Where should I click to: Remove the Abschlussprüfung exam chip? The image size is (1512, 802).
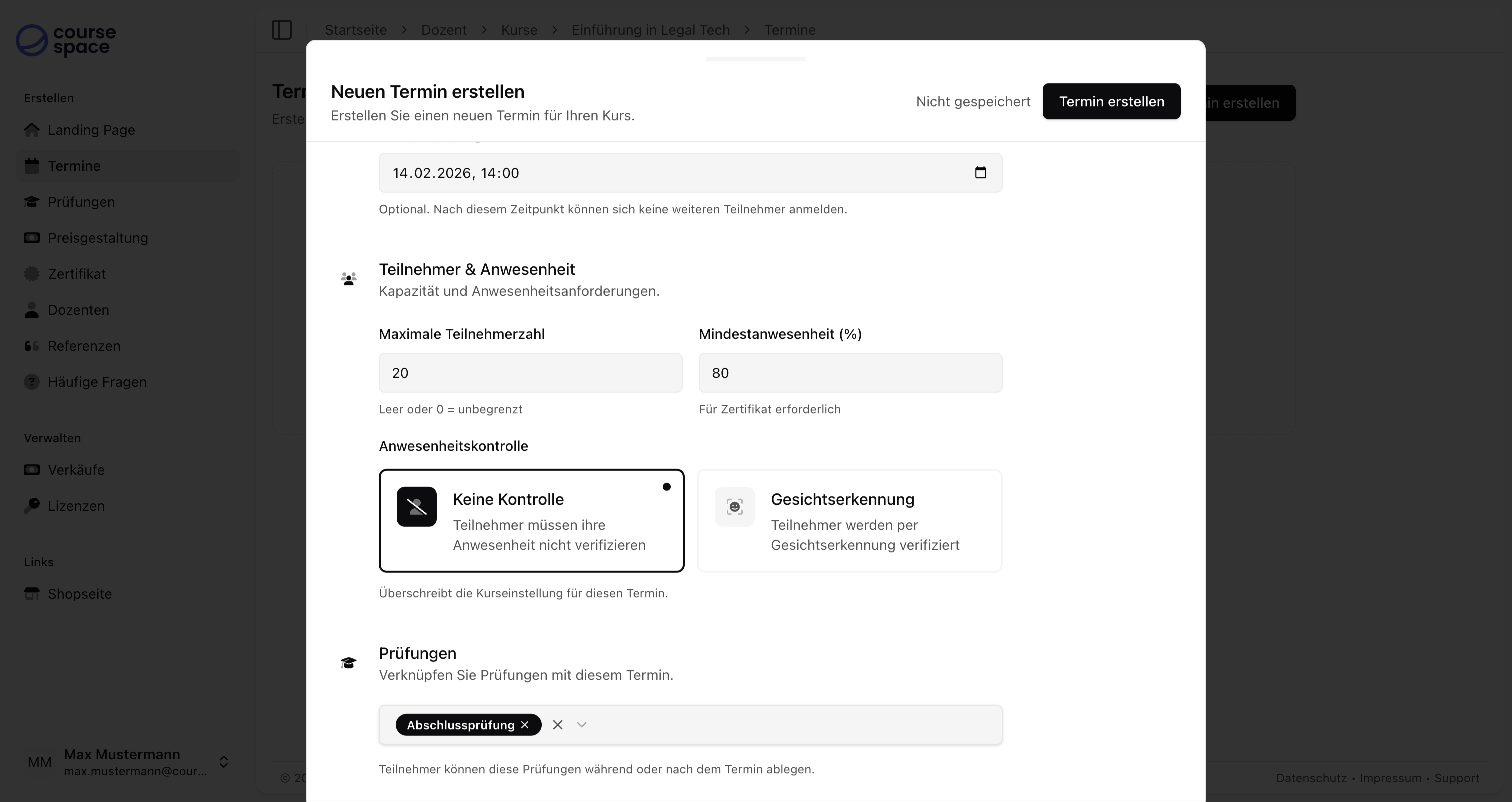coord(525,724)
